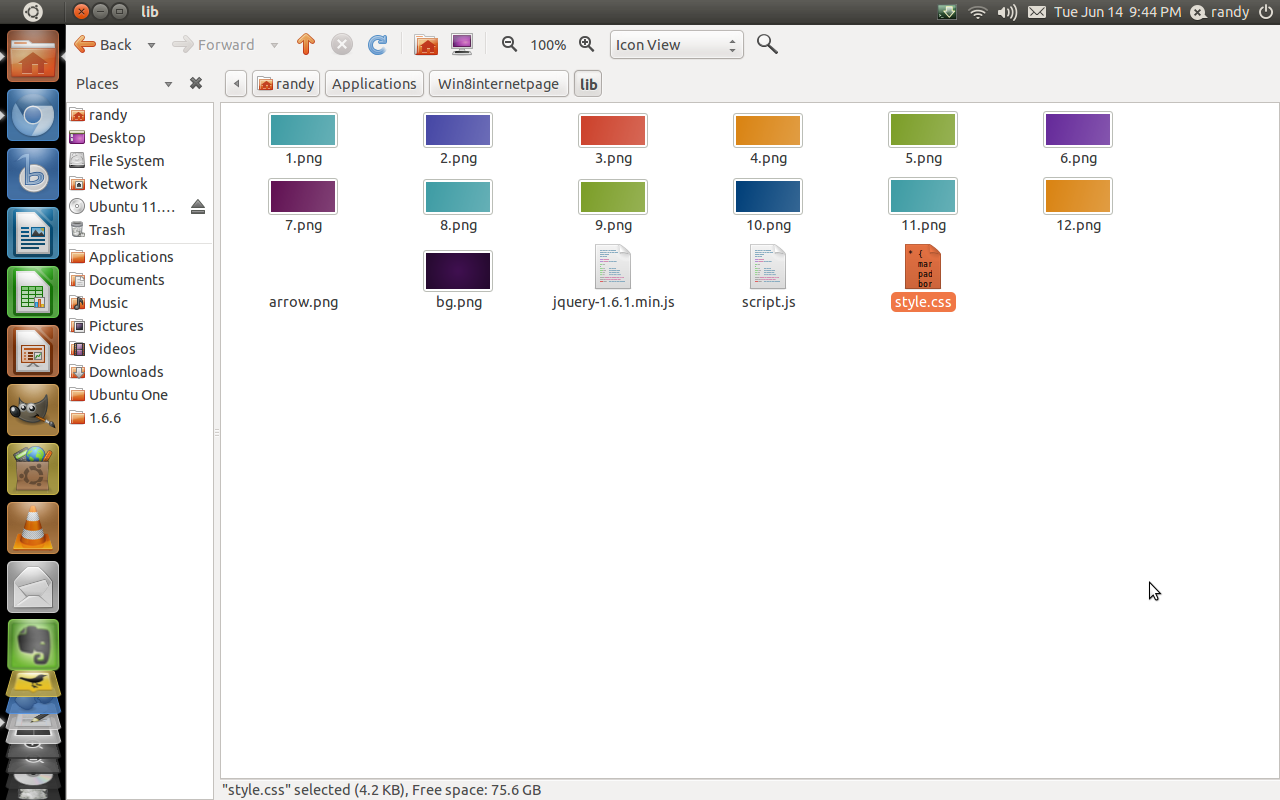Click the Forward navigation button
Viewport: 1280px width, 800px height.
coord(214,44)
